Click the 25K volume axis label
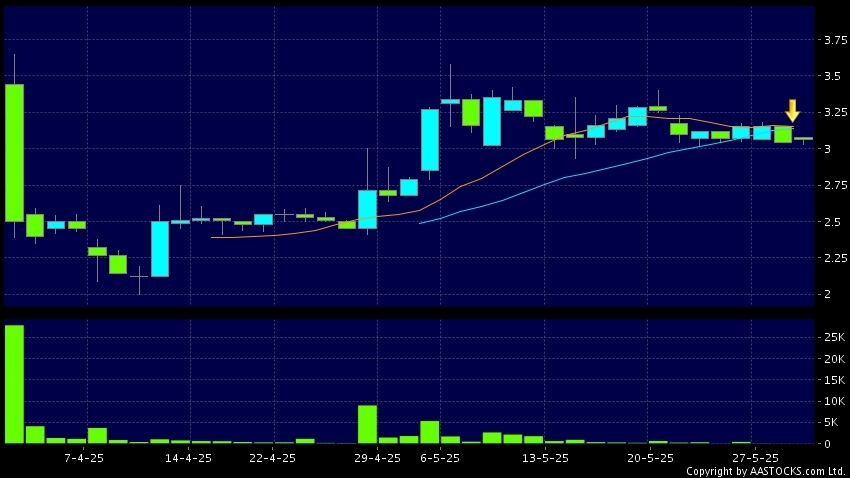Screen dimensions: 850x478 pos(834,337)
